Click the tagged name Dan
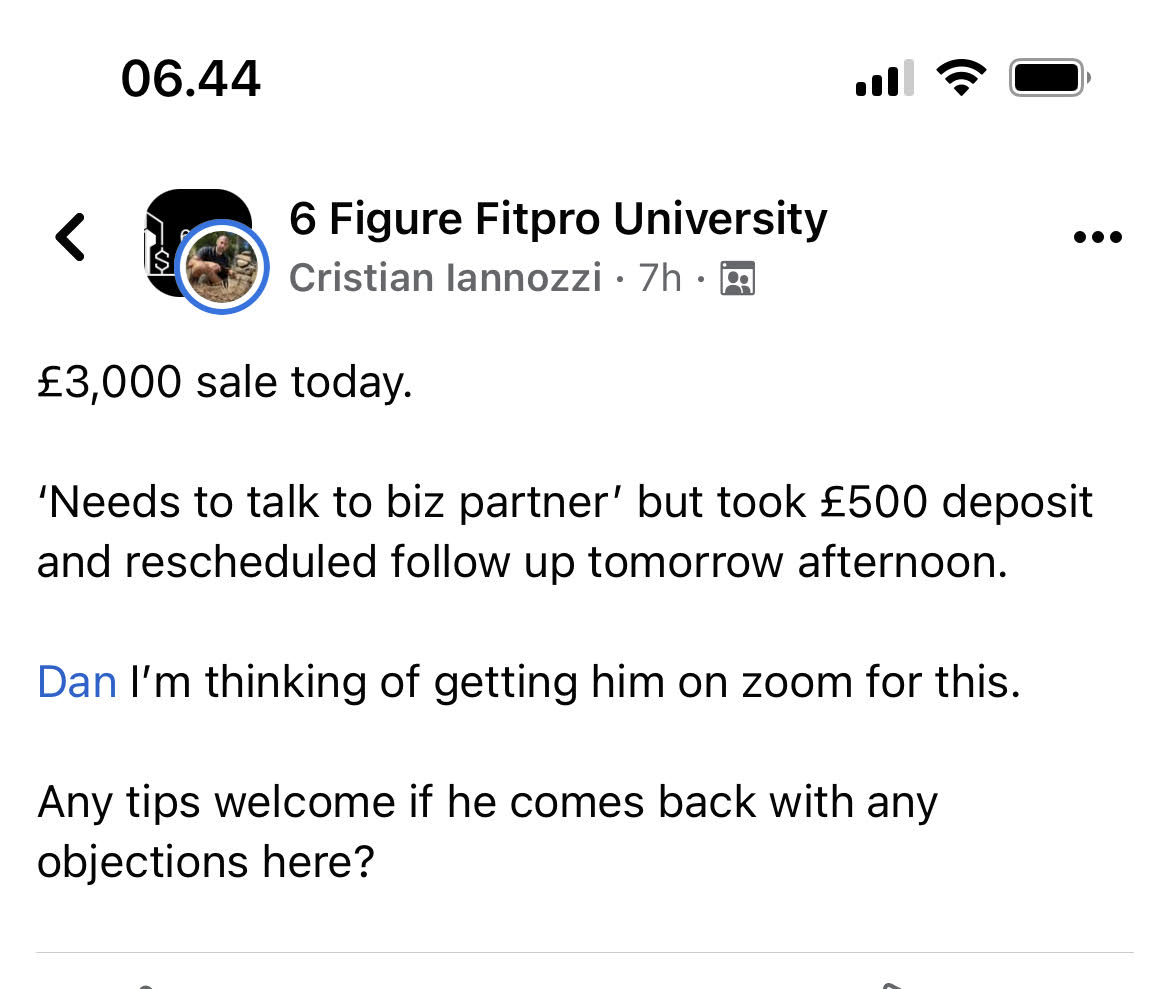 pos(77,682)
